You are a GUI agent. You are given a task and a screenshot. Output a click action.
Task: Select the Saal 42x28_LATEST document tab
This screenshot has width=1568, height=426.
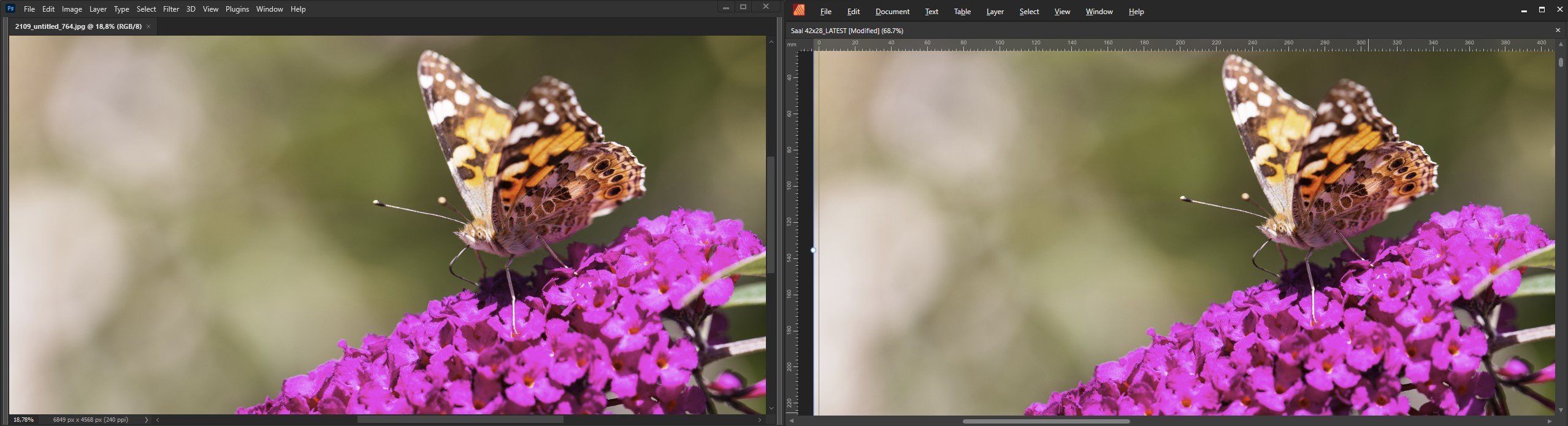point(846,31)
